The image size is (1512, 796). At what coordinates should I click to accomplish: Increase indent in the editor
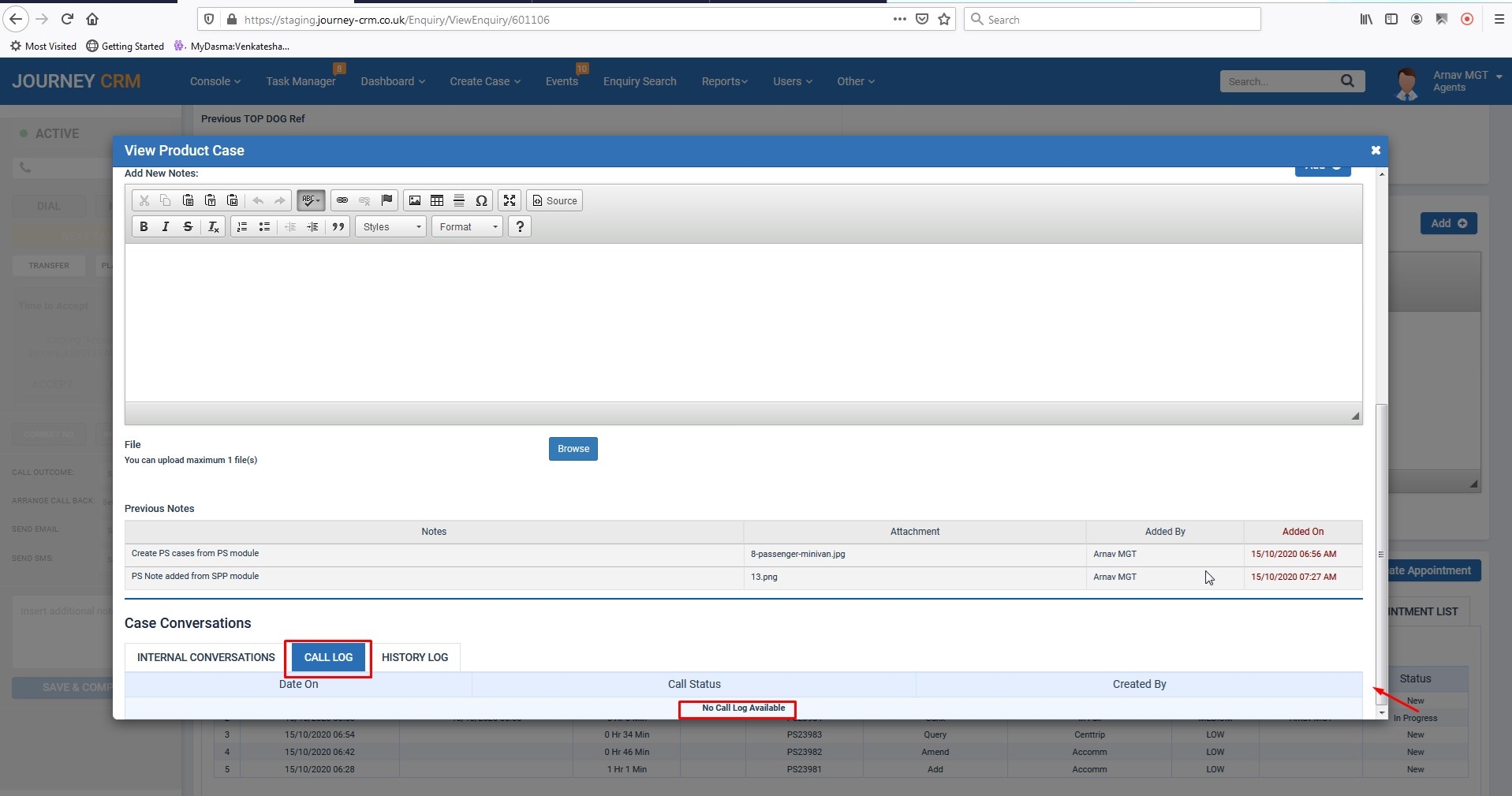[312, 226]
